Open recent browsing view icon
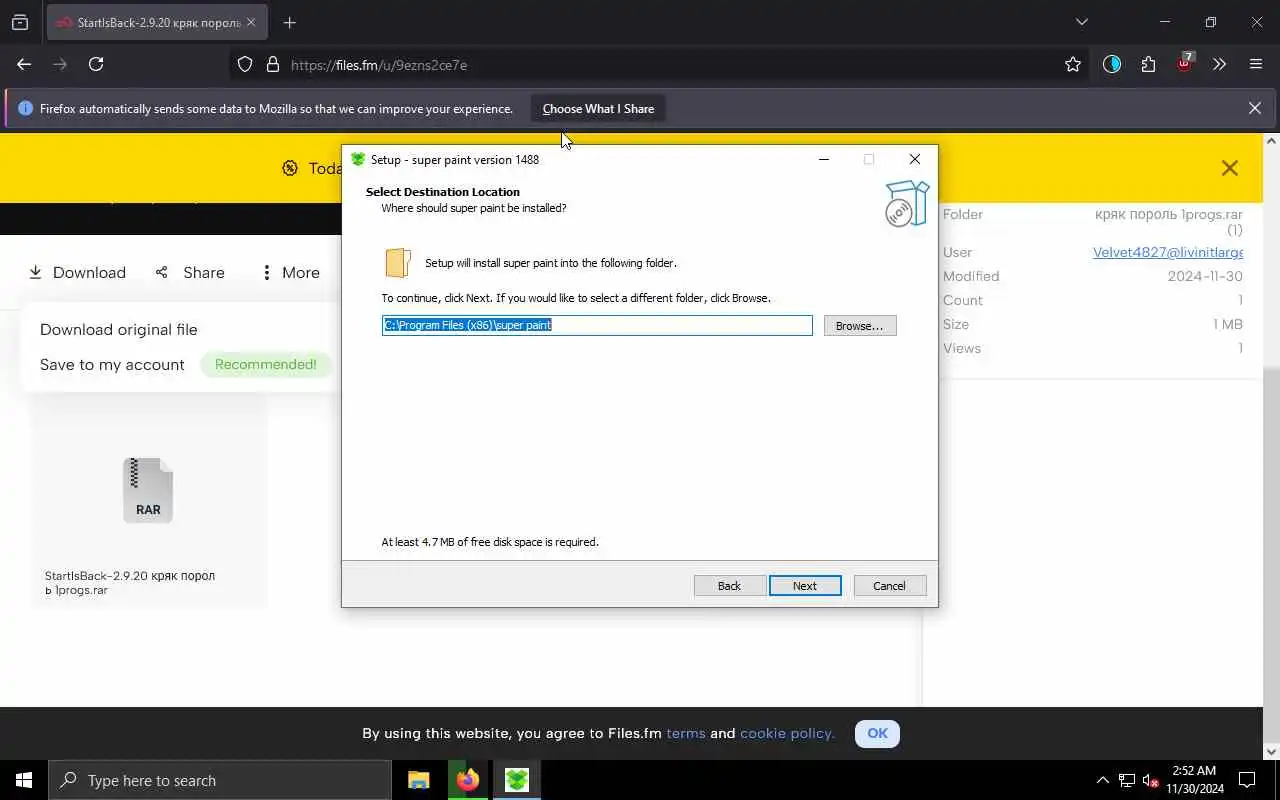The image size is (1280, 800). (20, 22)
